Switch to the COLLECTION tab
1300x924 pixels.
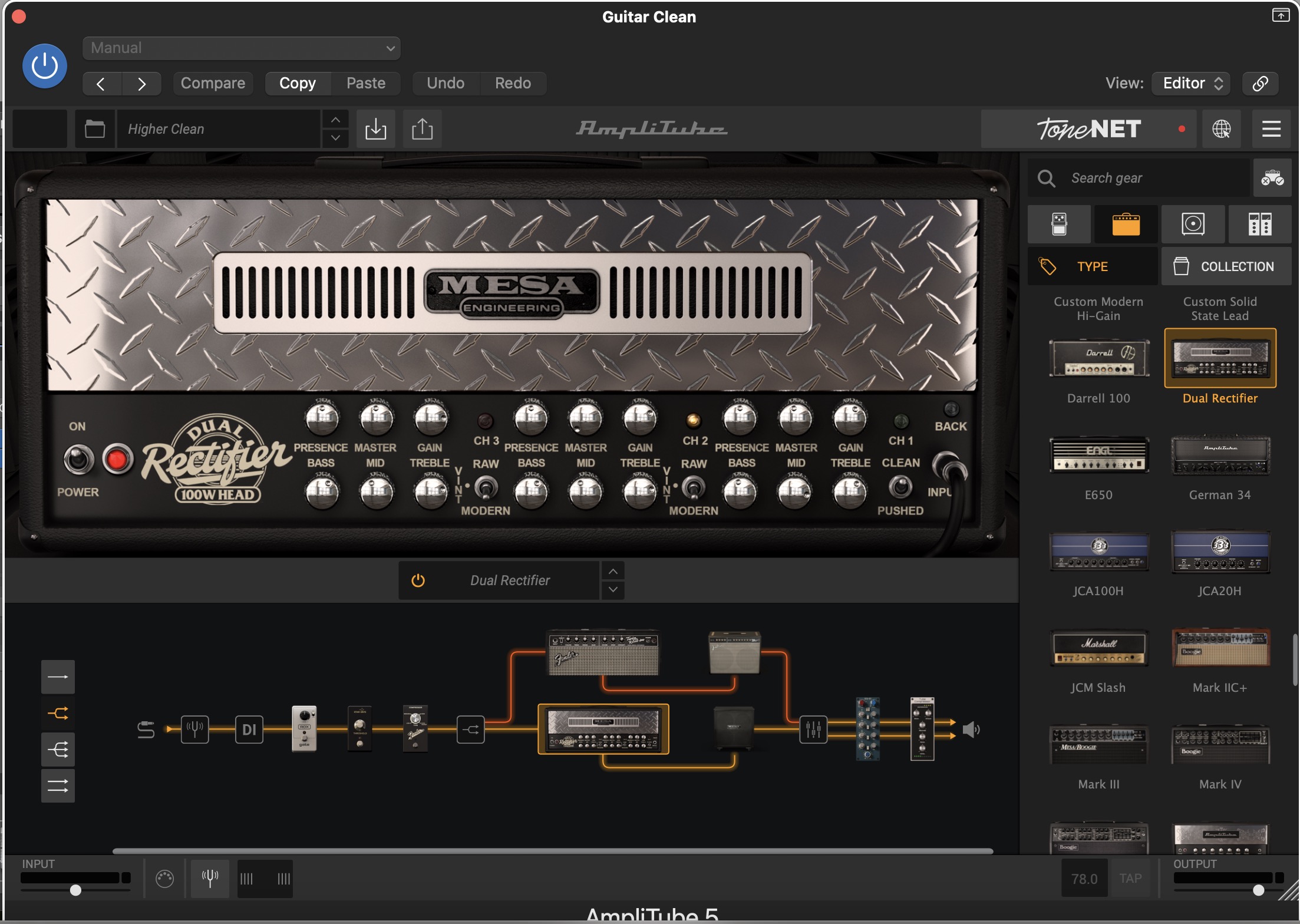tap(1226, 266)
